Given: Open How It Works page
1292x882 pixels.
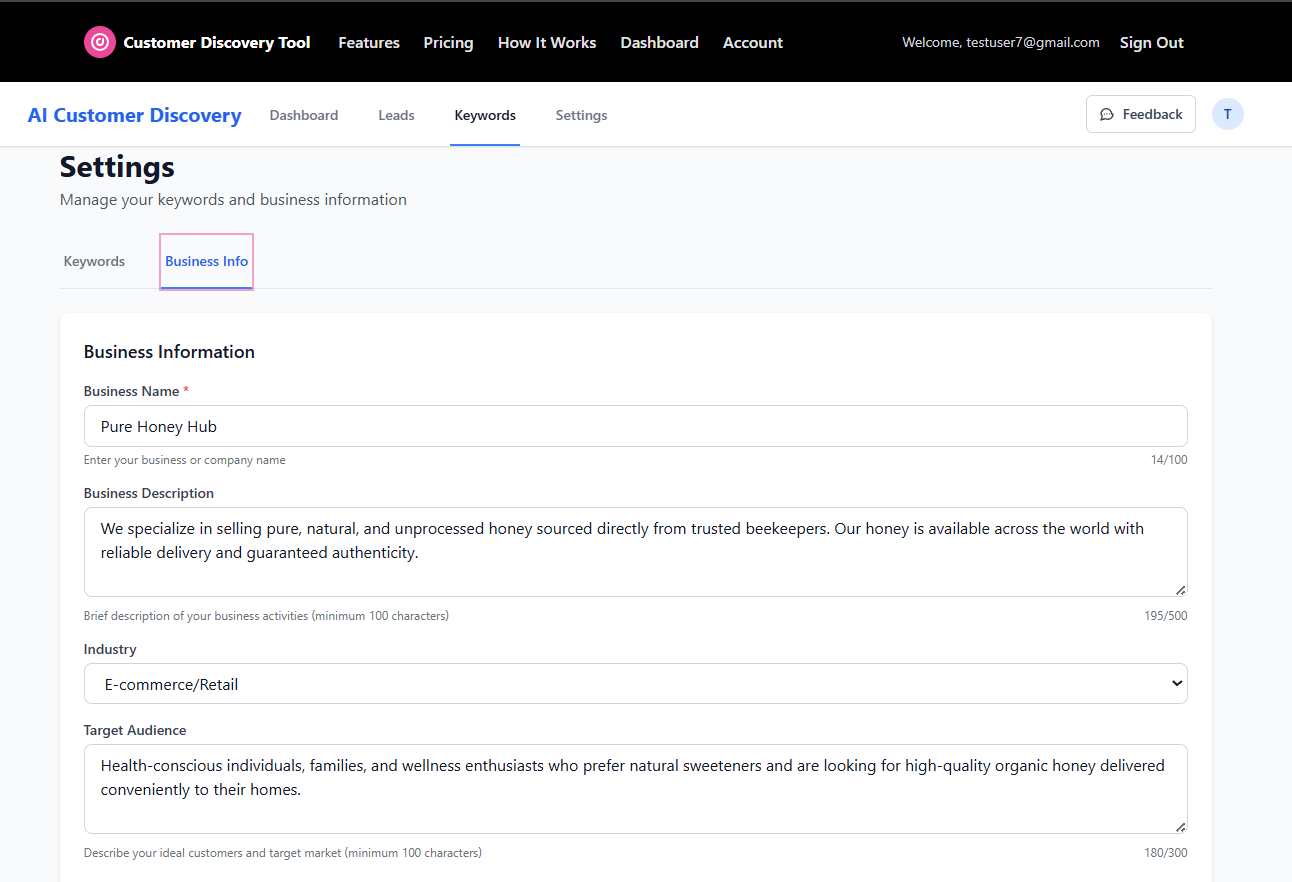Looking at the screenshot, I should pos(547,42).
